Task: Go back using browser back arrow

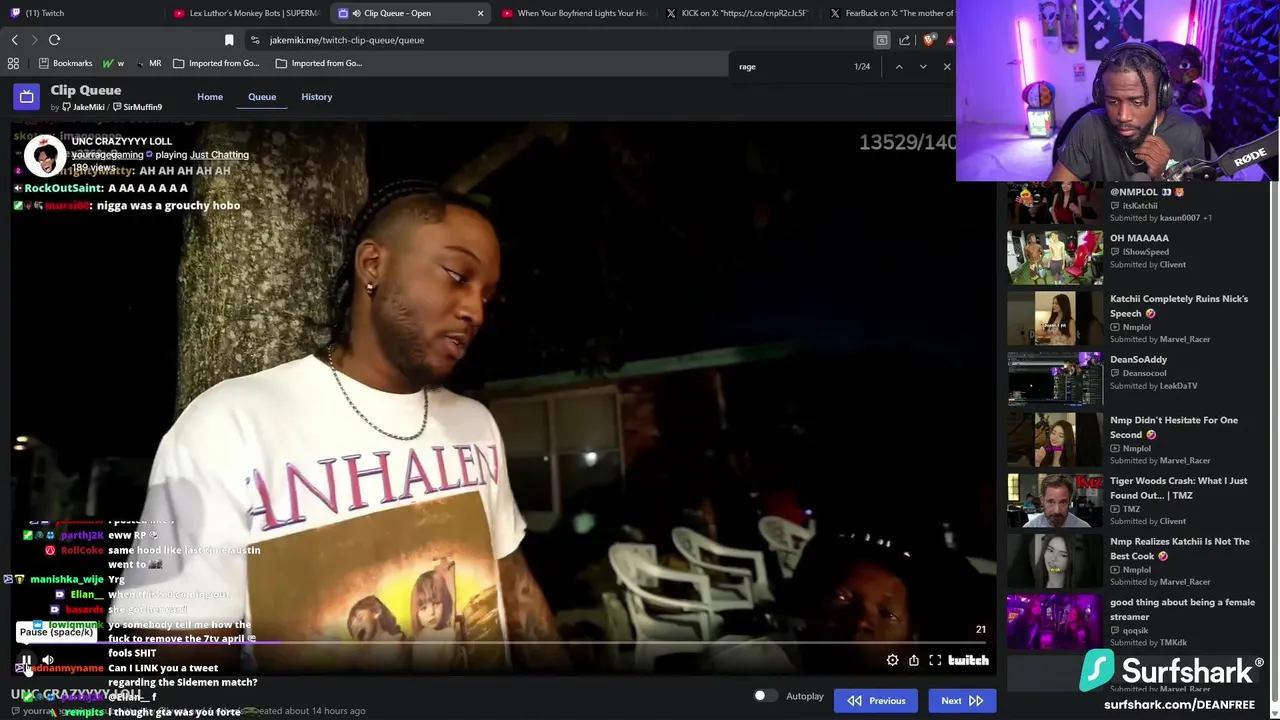Action: (14, 40)
